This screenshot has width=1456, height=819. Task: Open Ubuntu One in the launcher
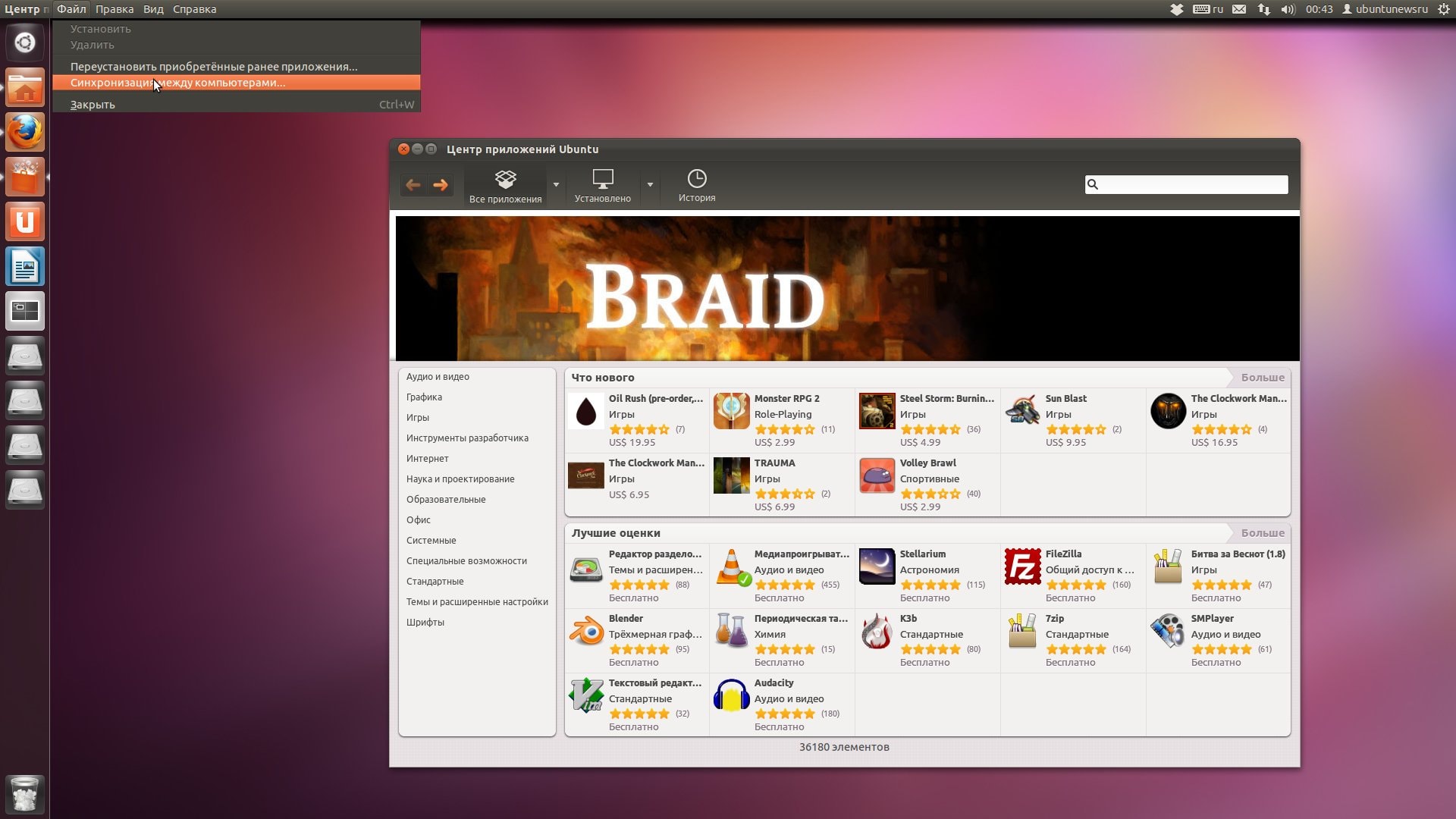click(25, 221)
